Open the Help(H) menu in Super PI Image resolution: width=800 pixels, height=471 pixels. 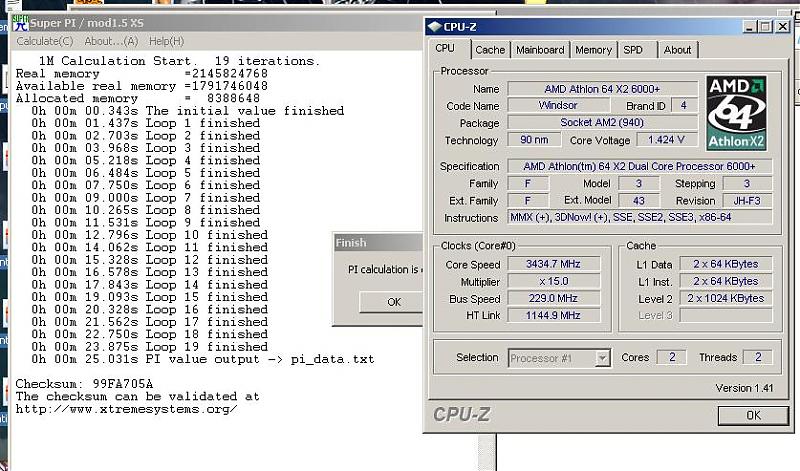point(166,41)
